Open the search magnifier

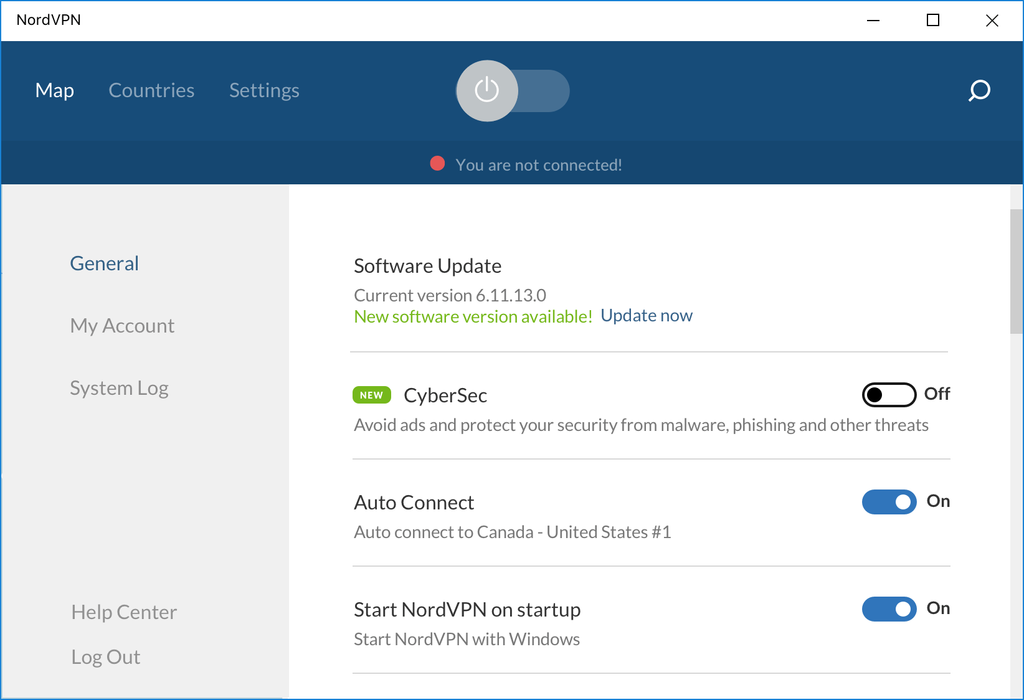[979, 90]
